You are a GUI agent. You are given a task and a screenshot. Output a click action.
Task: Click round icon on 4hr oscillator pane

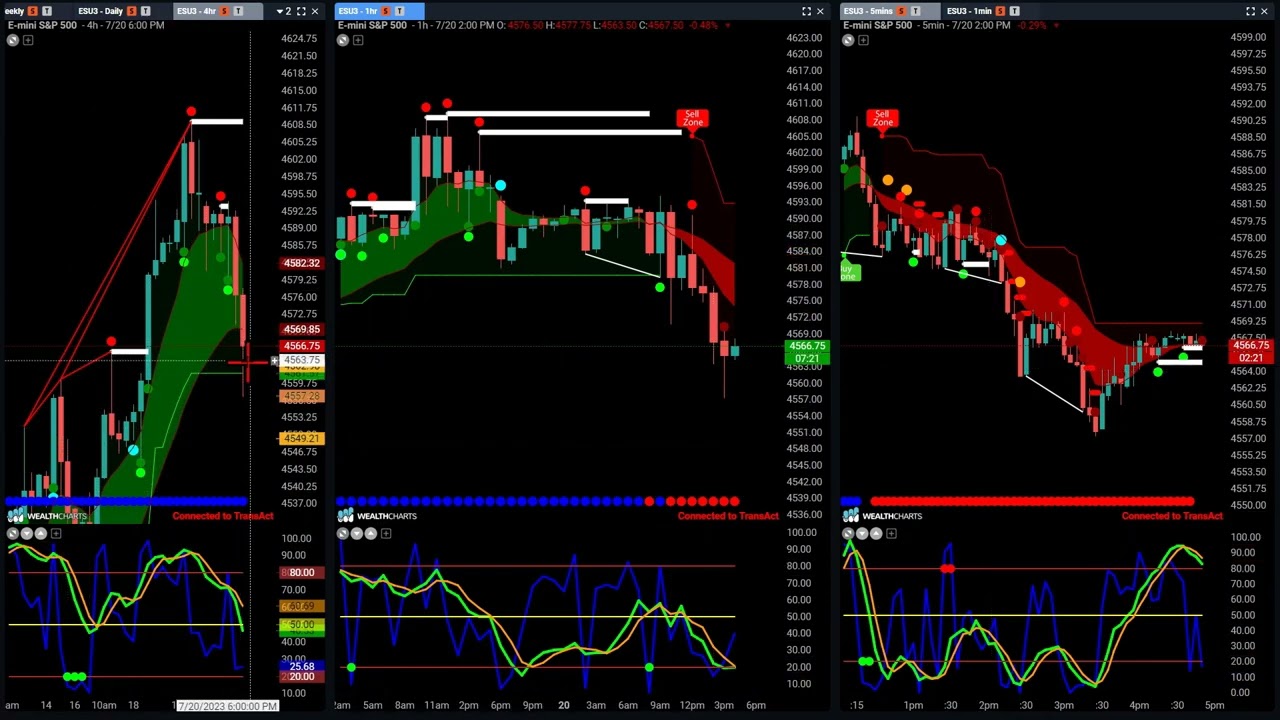pyautogui.click(x=12, y=534)
